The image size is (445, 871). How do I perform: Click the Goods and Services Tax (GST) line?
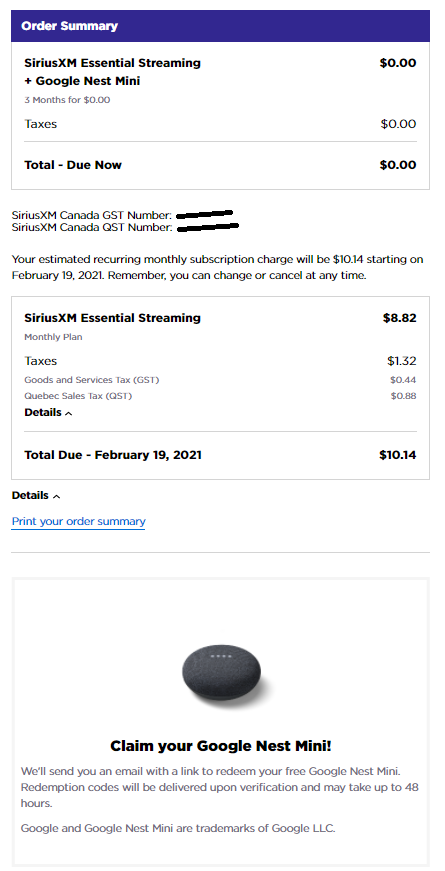(x=221, y=380)
